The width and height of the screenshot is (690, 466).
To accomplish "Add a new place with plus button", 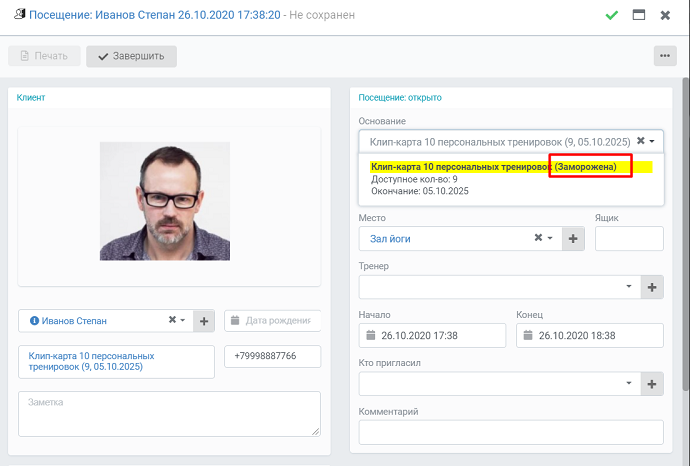I will coord(573,239).
